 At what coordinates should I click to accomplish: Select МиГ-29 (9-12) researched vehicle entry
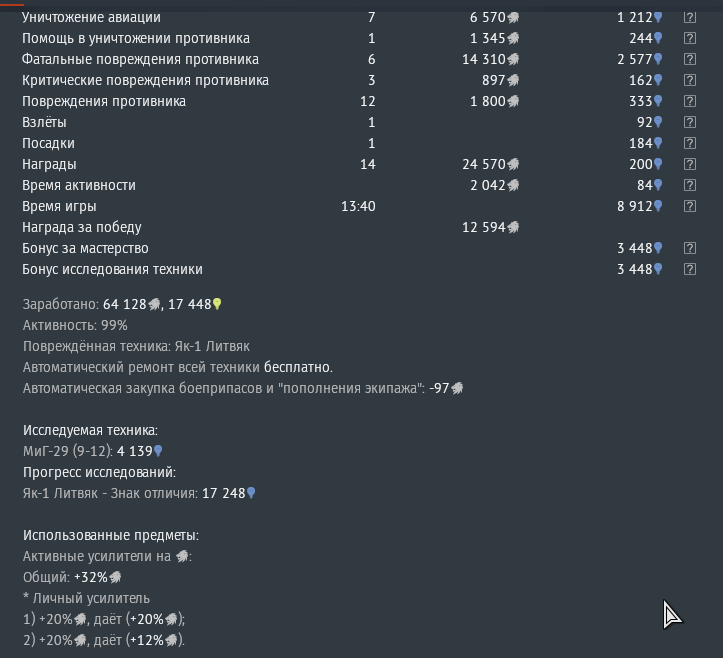click(92, 451)
